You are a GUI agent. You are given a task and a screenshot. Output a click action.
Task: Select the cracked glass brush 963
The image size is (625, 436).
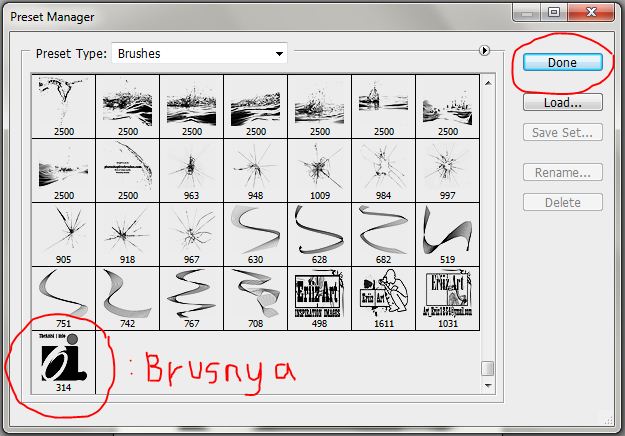click(x=191, y=171)
